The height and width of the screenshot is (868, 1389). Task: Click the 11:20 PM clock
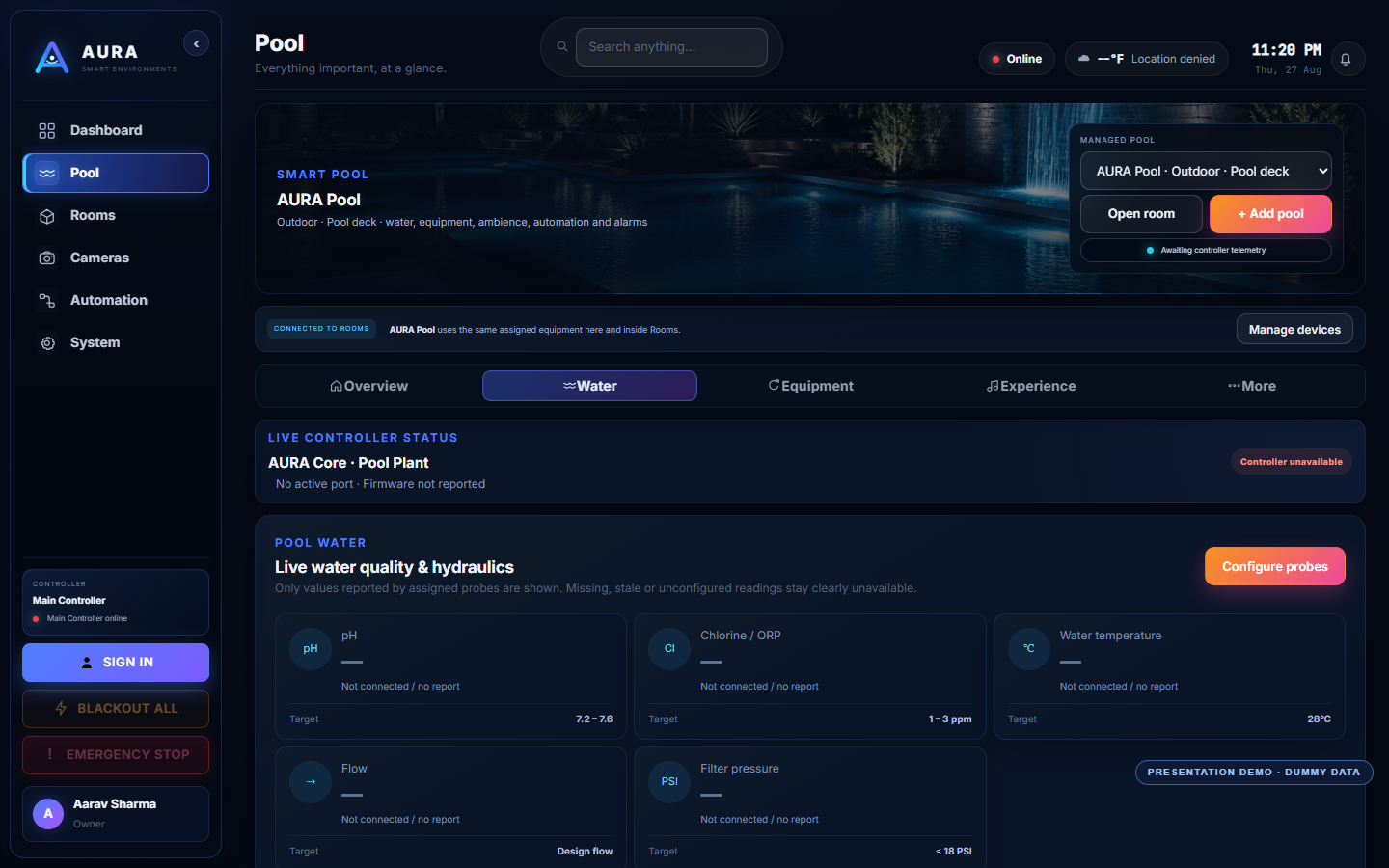(1287, 50)
